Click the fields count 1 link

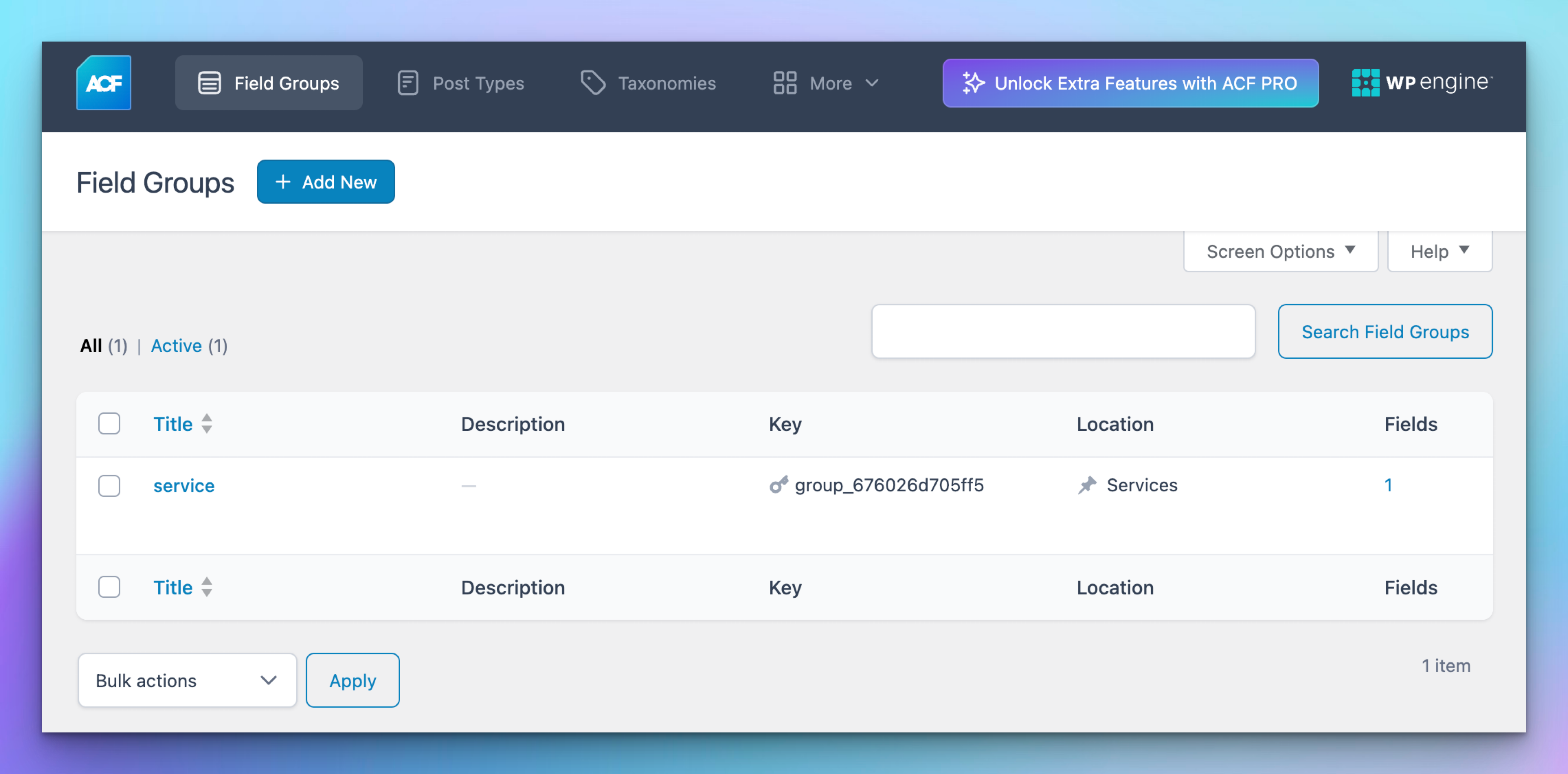coord(1388,485)
